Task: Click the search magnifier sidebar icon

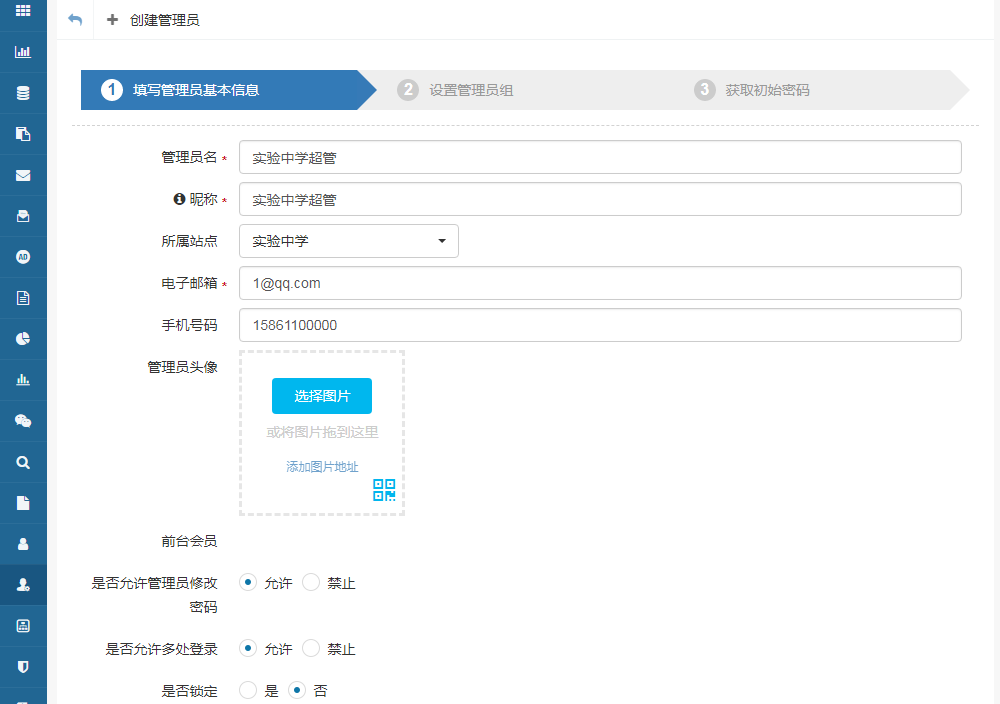Action: tap(23, 462)
